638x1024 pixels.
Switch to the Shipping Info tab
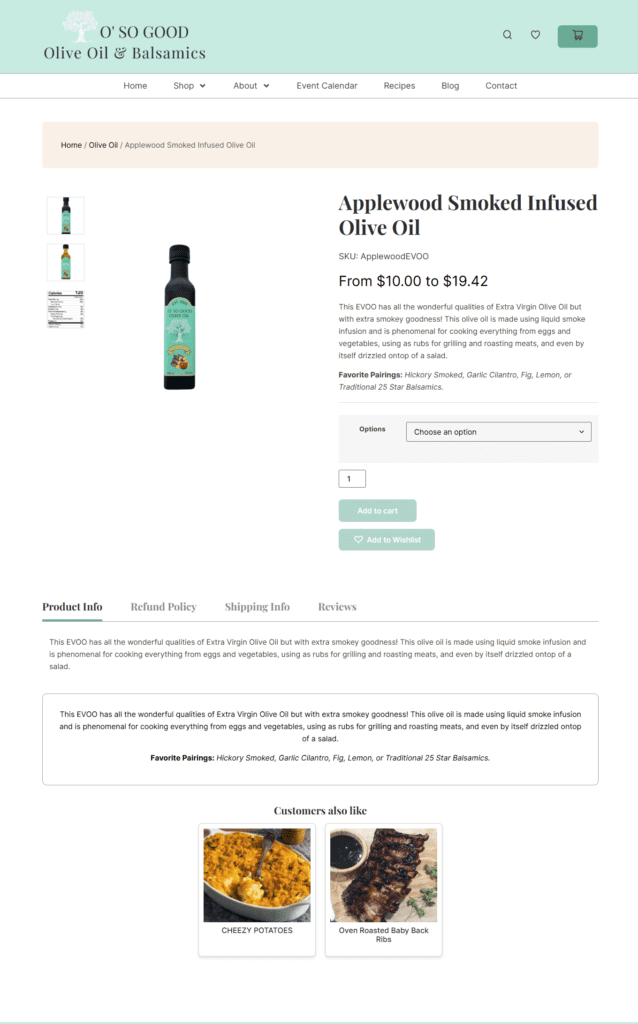click(x=257, y=607)
